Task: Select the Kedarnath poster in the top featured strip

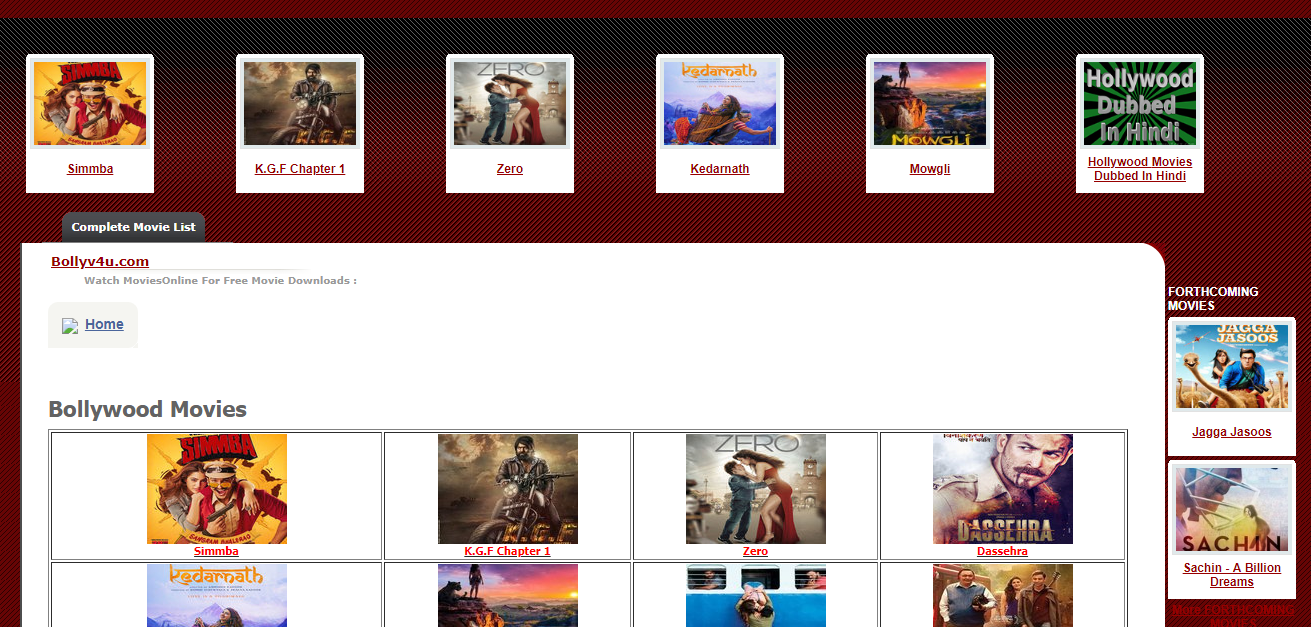Action: pyautogui.click(x=720, y=104)
